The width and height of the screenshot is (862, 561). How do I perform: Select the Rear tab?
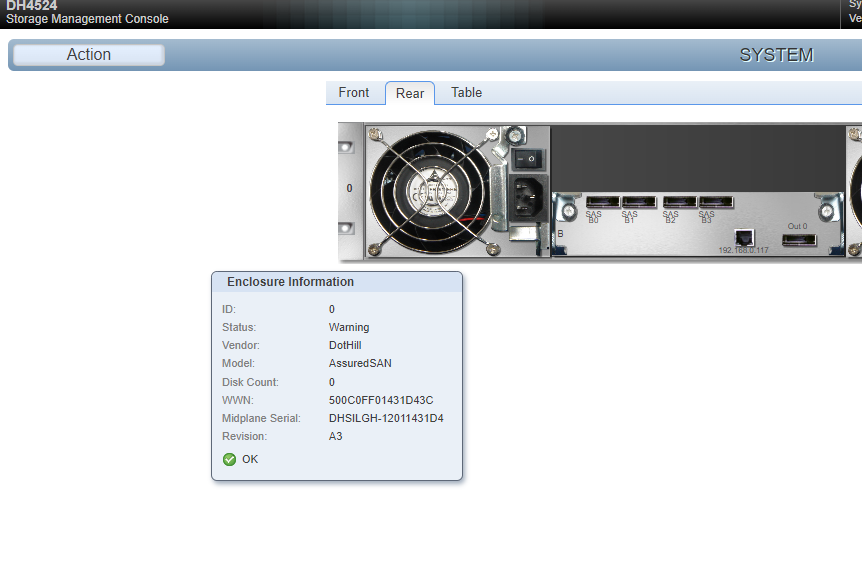pos(410,93)
